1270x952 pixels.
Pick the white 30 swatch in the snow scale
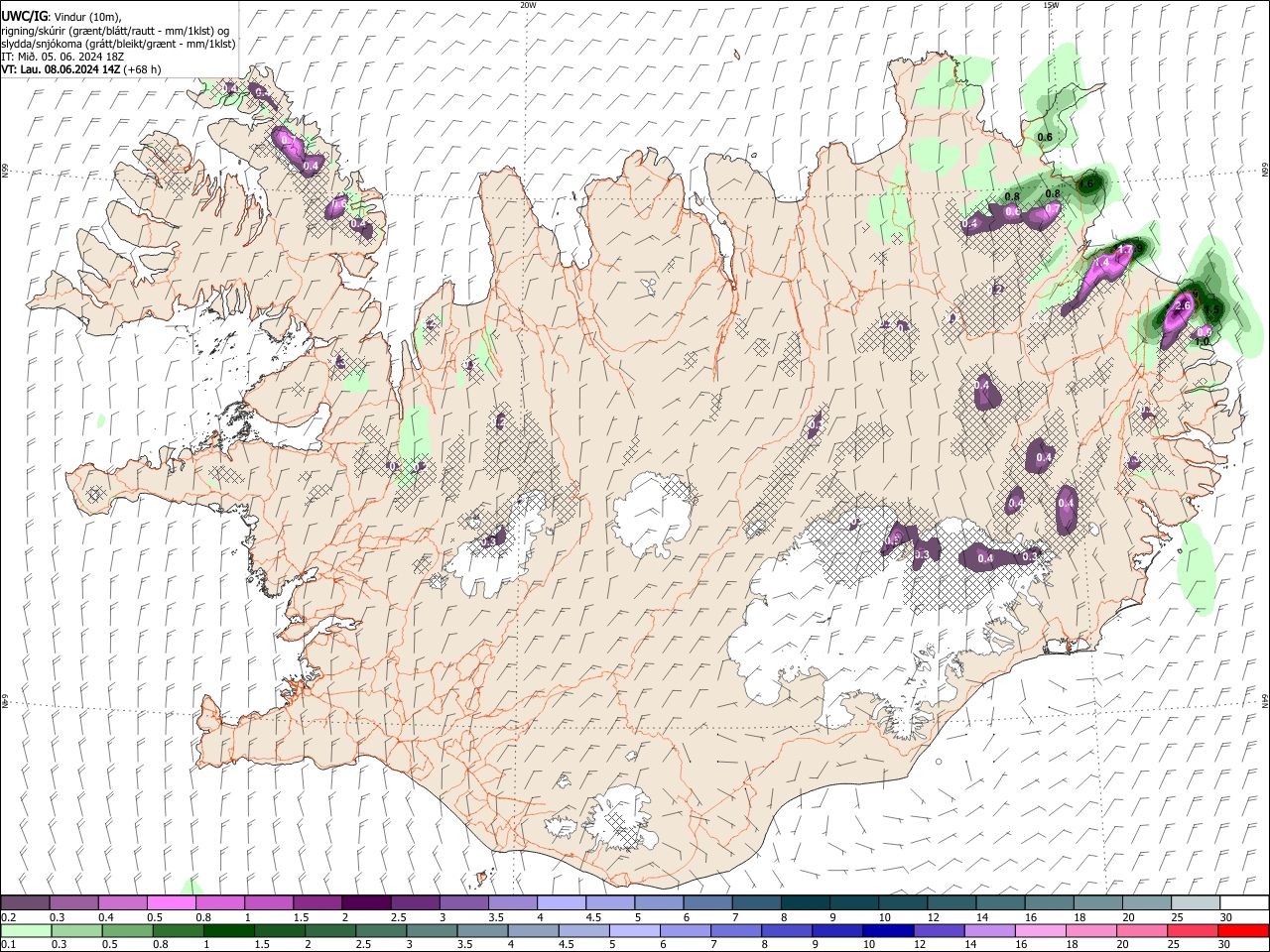click(x=1243, y=902)
